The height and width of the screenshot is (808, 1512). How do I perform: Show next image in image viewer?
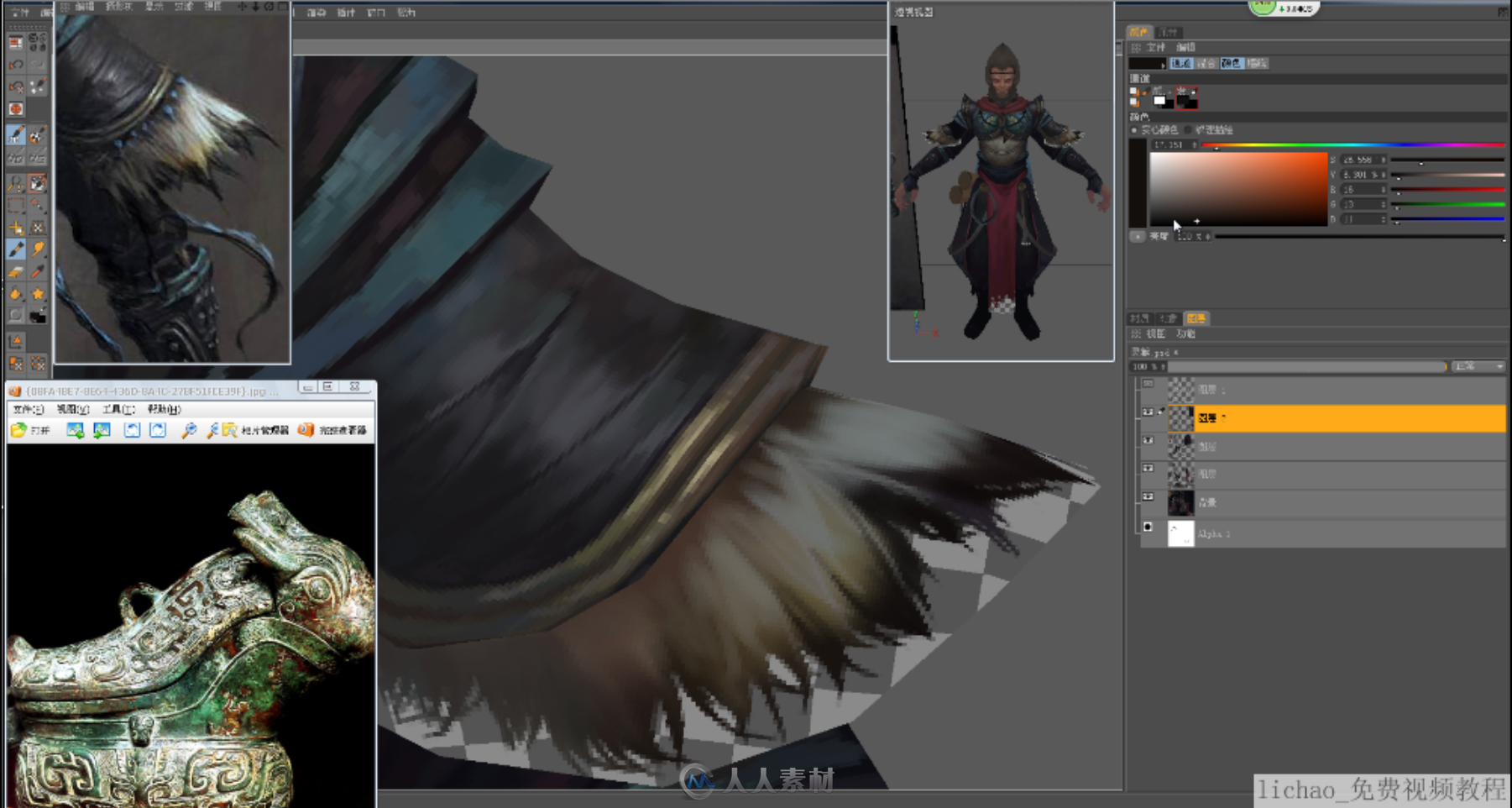(102, 430)
